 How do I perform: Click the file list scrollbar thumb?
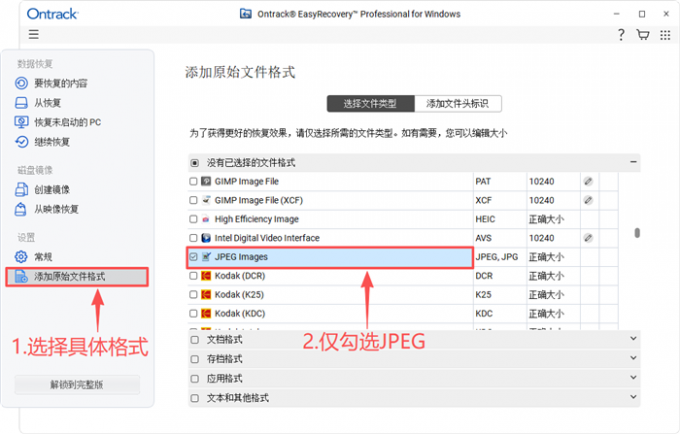[637, 233]
